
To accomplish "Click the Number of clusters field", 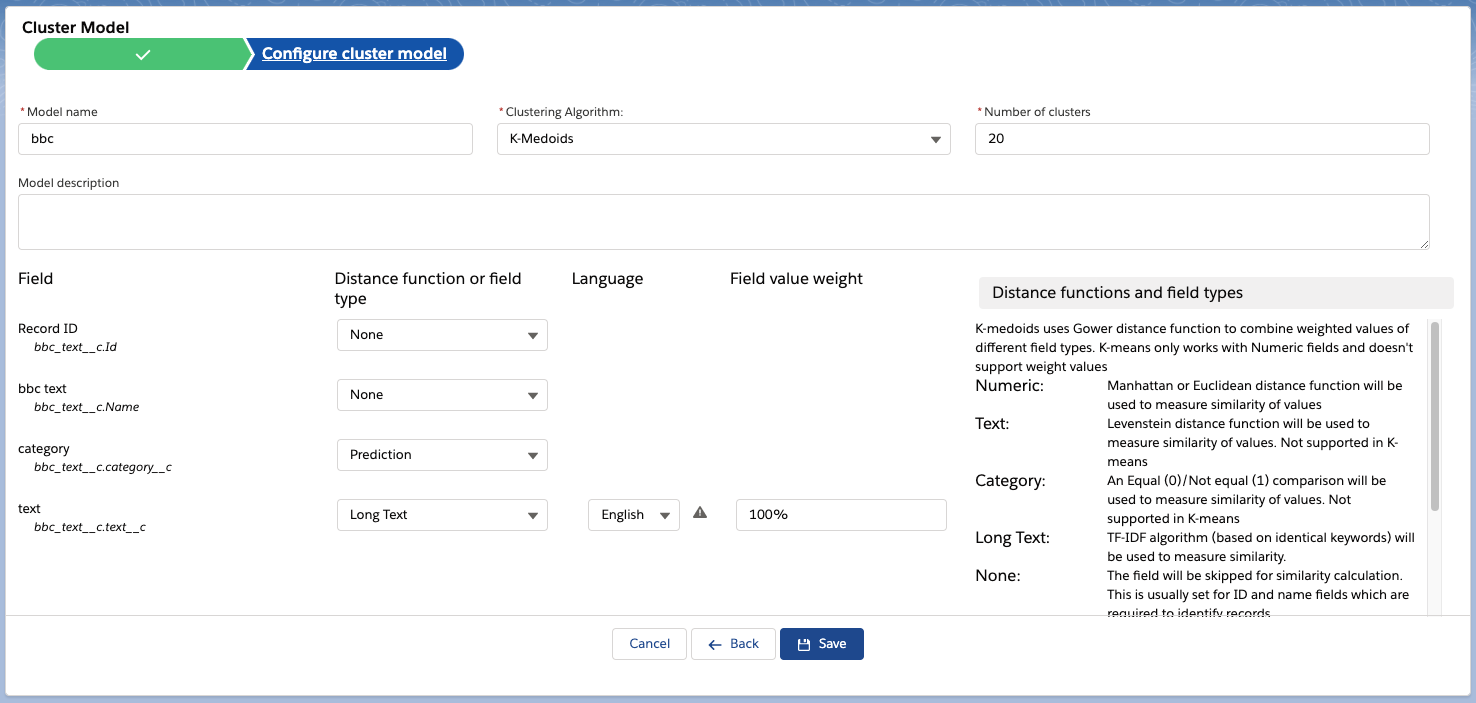I will [x=1202, y=139].
